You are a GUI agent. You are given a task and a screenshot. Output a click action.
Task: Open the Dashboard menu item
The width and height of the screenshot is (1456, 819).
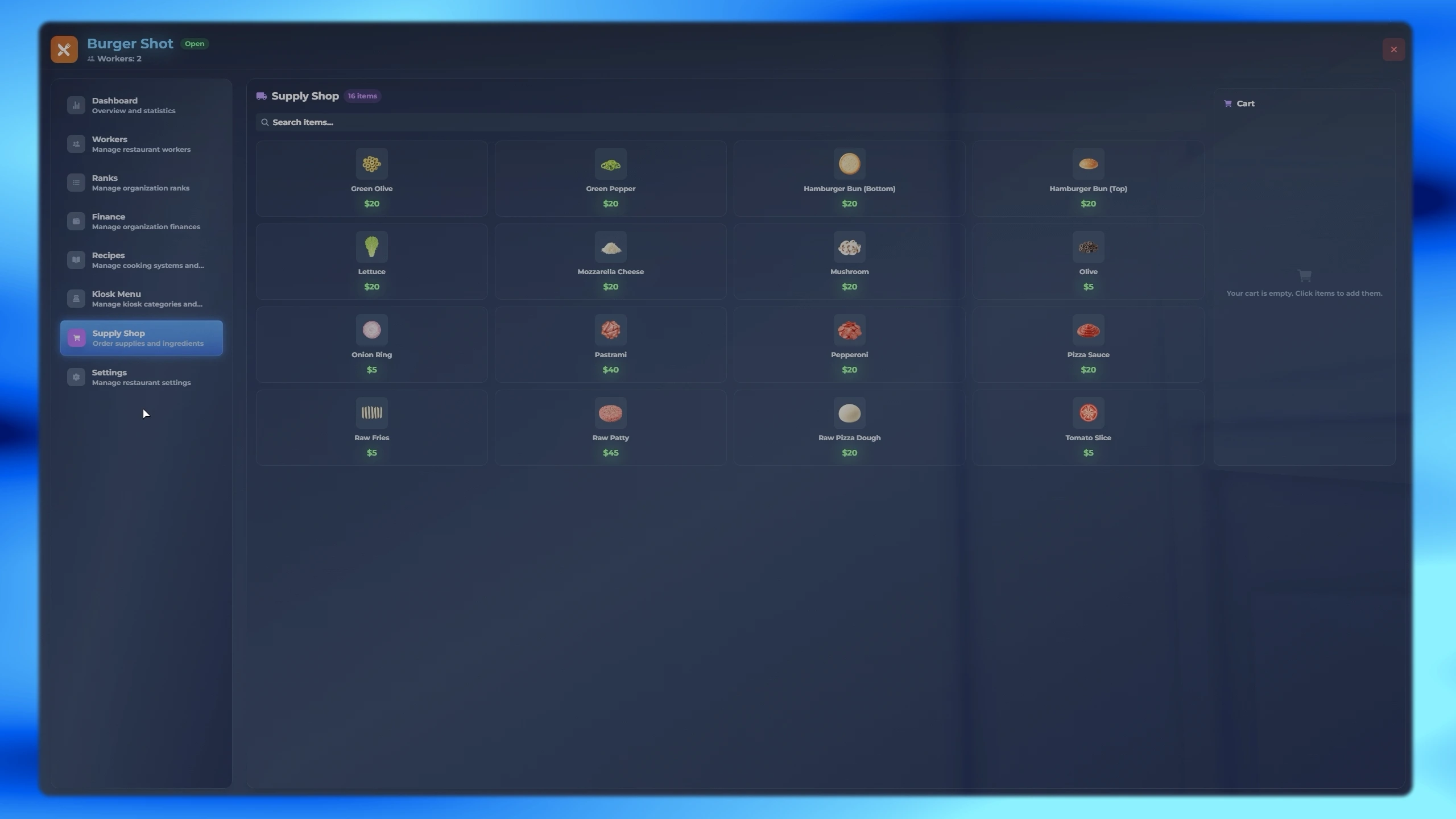[x=142, y=105]
